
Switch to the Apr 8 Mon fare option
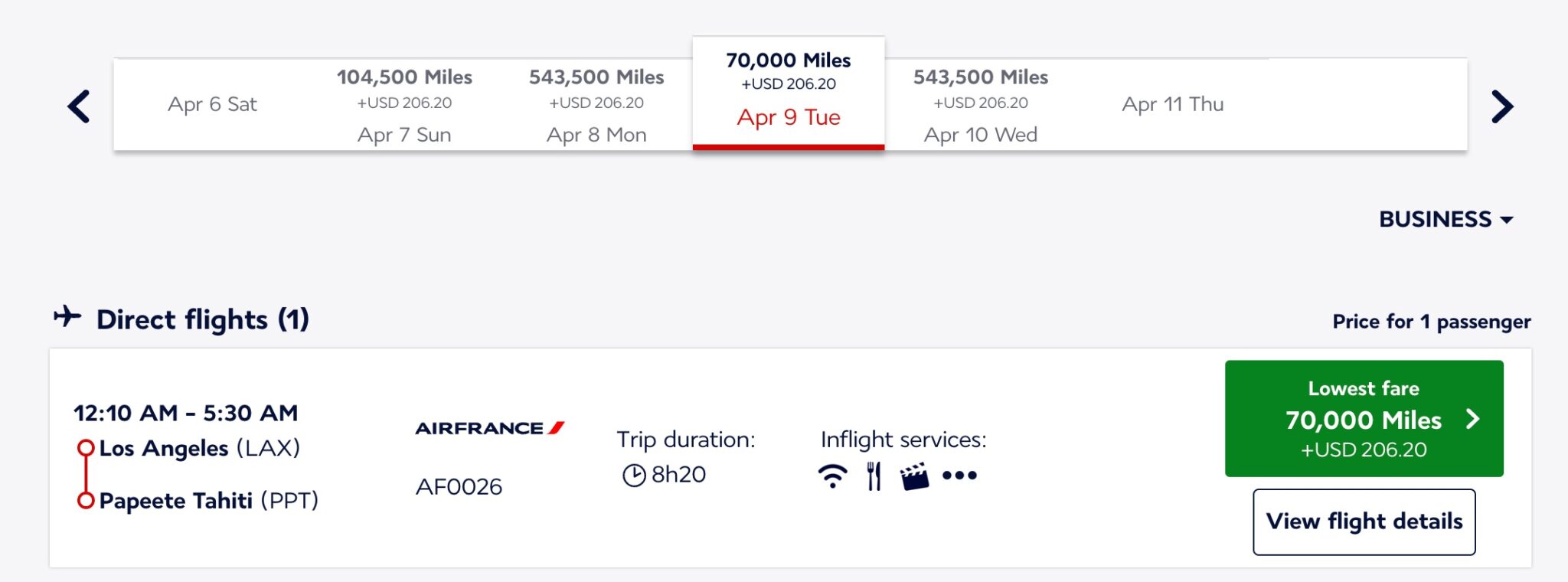596,105
